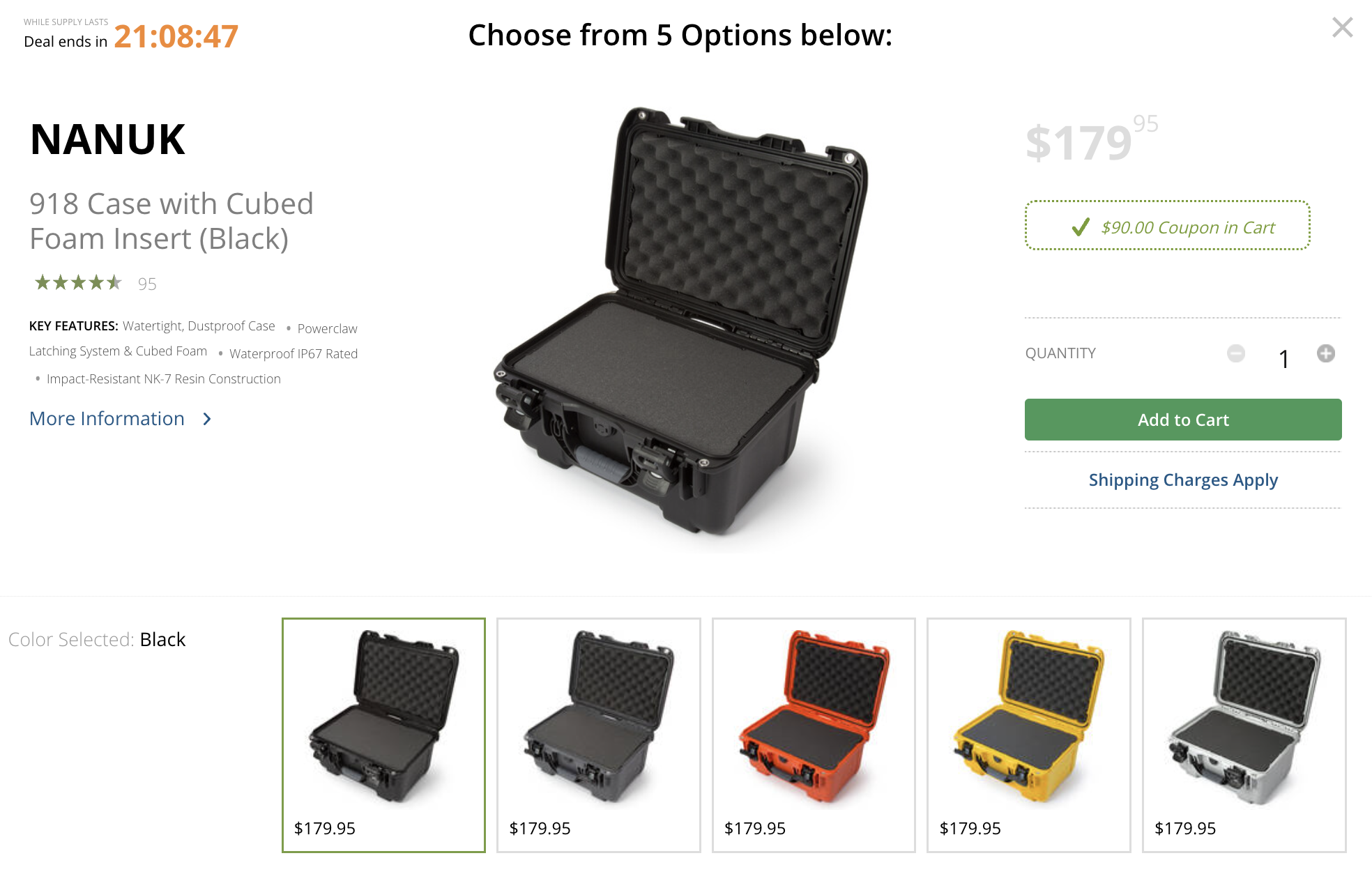The height and width of the screenshot is (881, 1372).
Task: Select the black case color option
Action: (383, 735)
